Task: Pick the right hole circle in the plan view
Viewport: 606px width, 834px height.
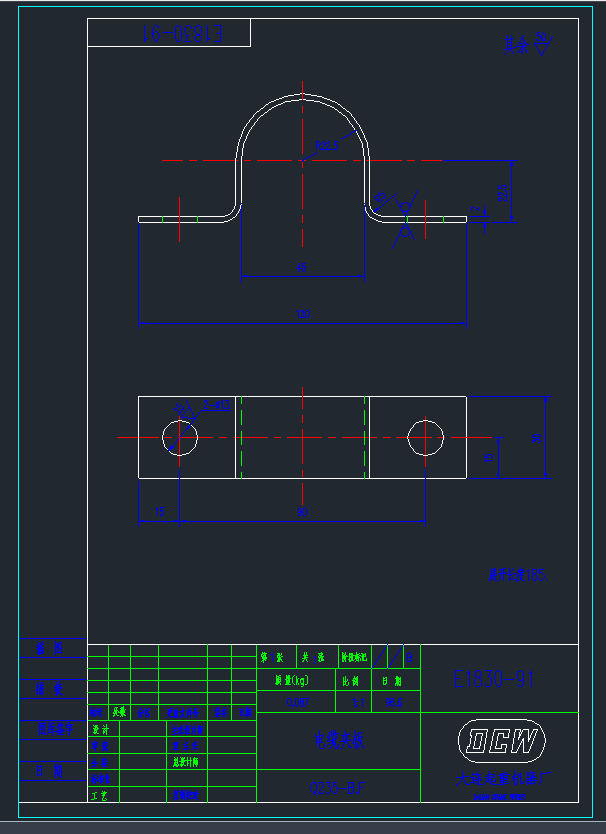Action: [x=426, y=437]
